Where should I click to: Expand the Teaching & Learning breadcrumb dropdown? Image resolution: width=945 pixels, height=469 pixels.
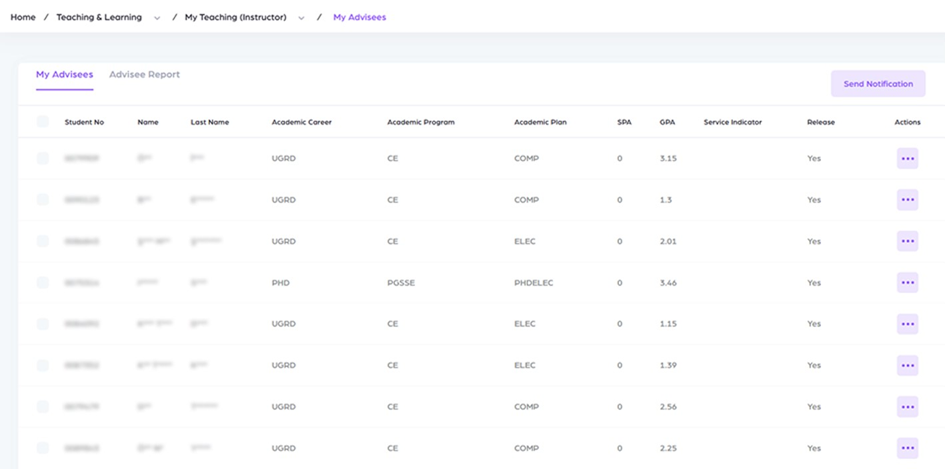coord(157,18)
